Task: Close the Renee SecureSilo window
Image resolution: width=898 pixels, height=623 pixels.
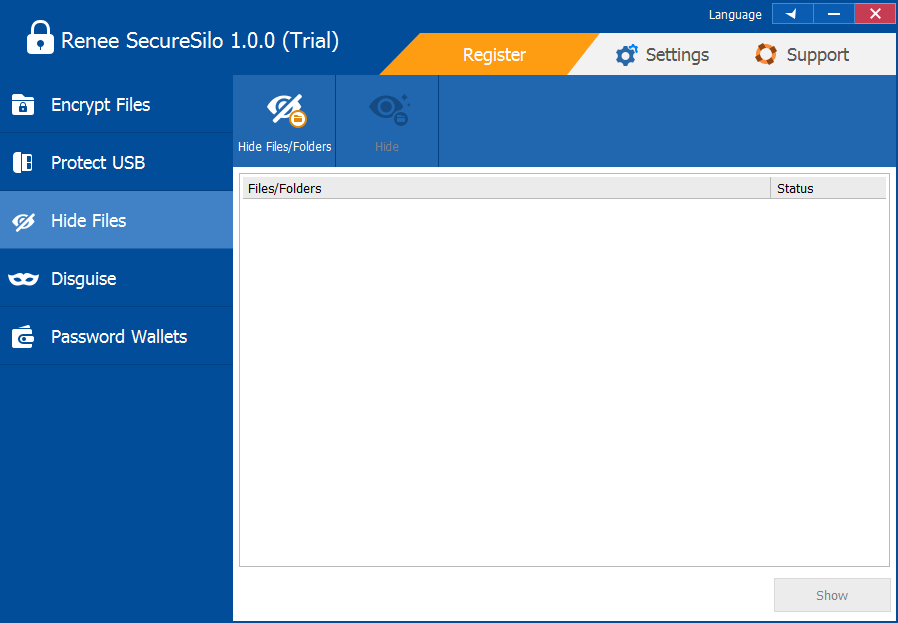Action: 875,14
